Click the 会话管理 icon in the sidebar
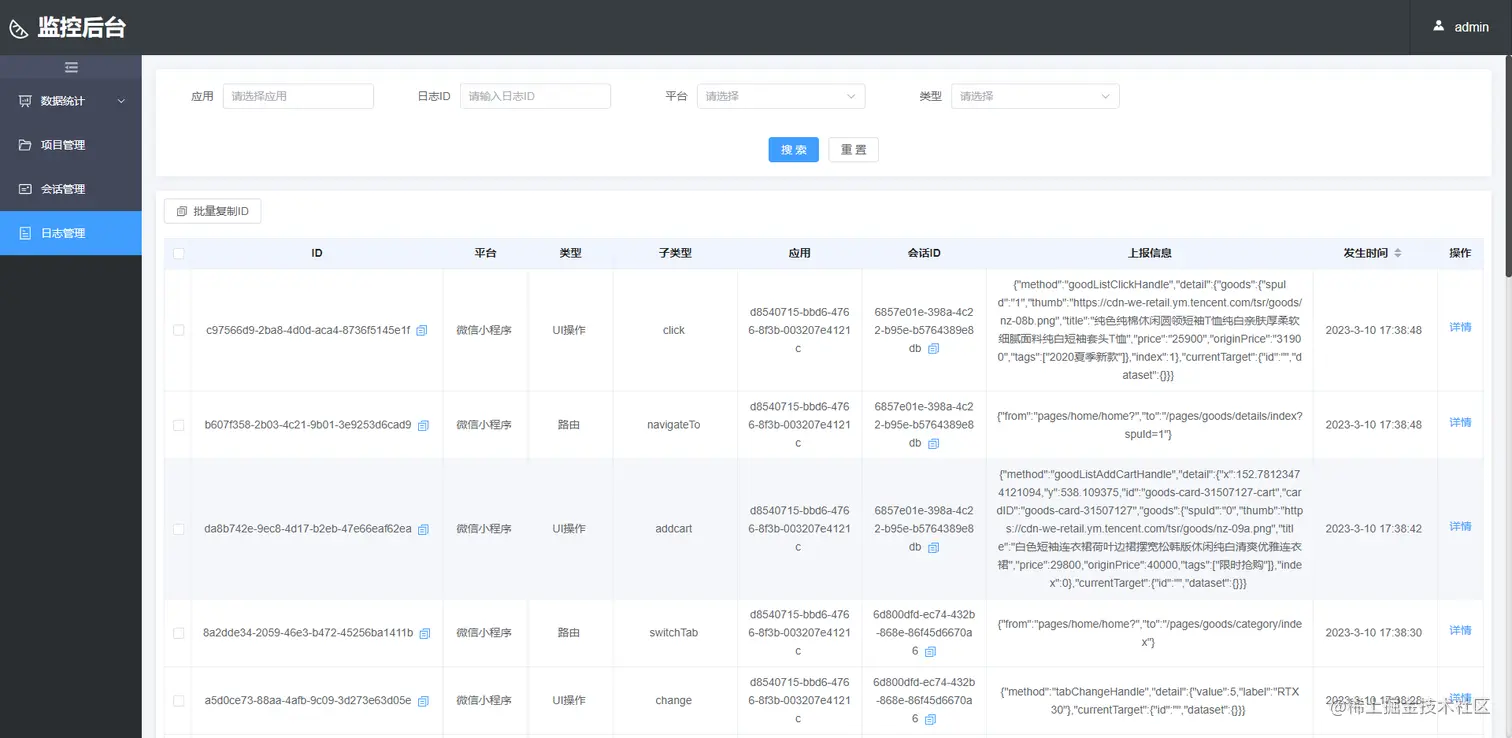This screenshot has width=1512, height=738. [x=25, y=189]
